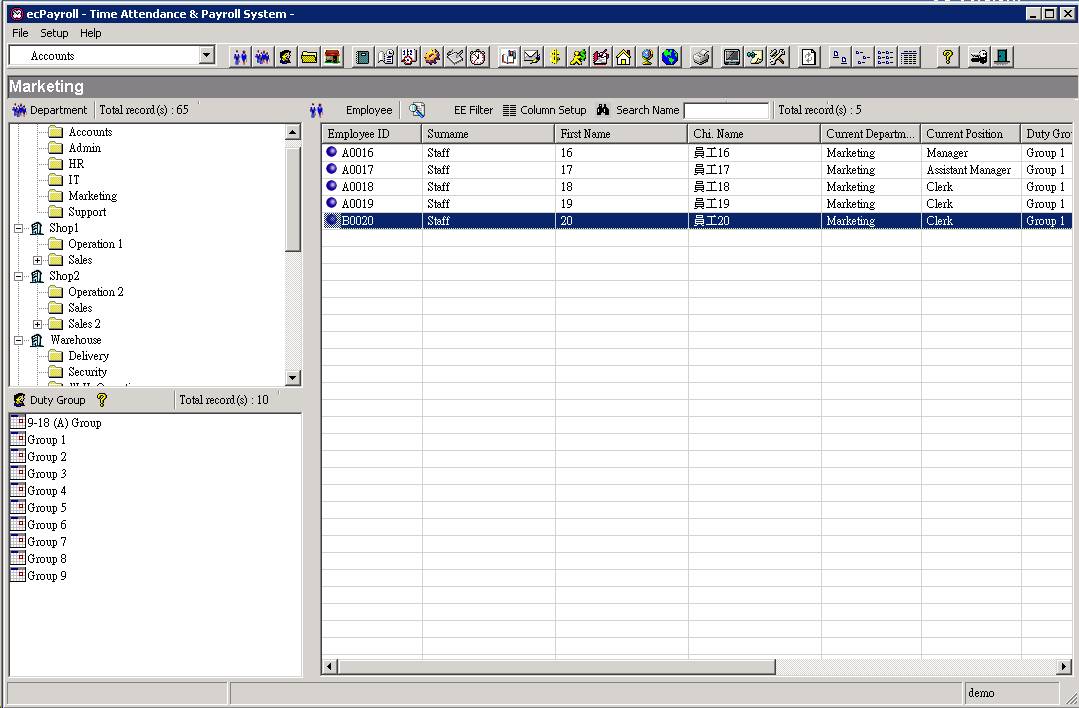
Task: Select employee row A0016
Action: 696,153
